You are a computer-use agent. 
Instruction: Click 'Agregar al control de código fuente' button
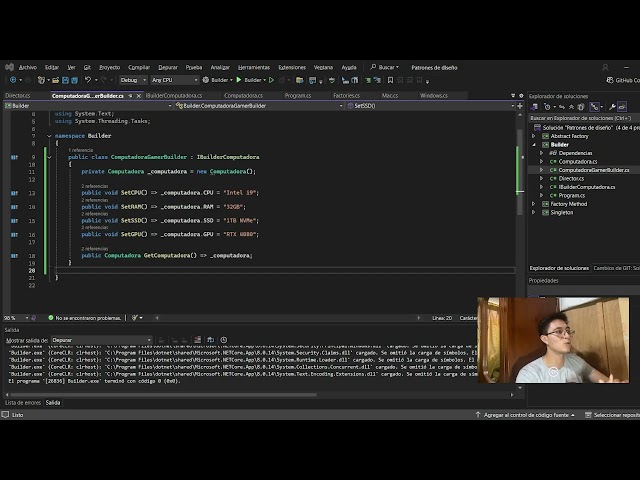coord(525,415)
